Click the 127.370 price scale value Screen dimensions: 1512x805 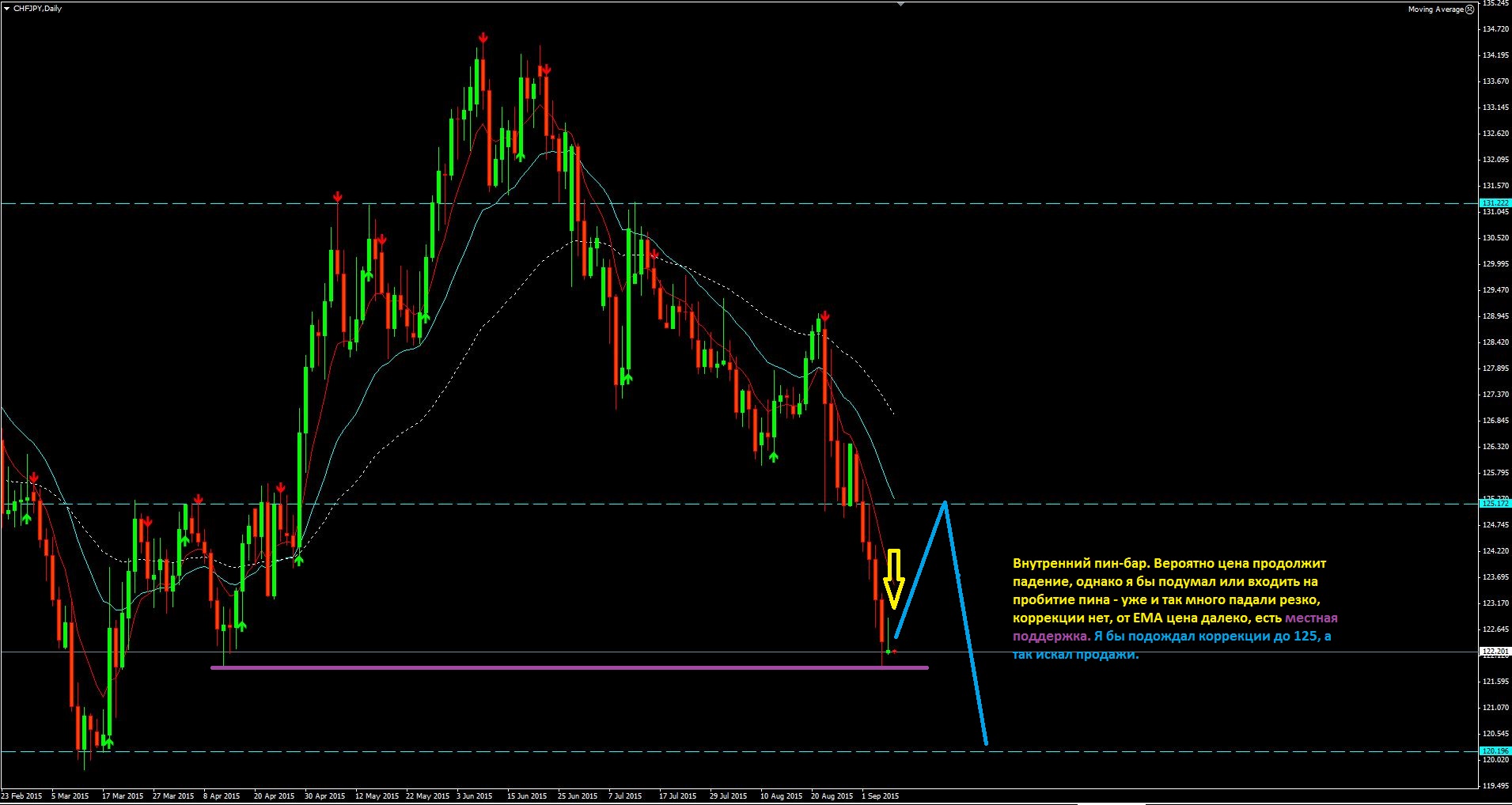[1495, 395]
